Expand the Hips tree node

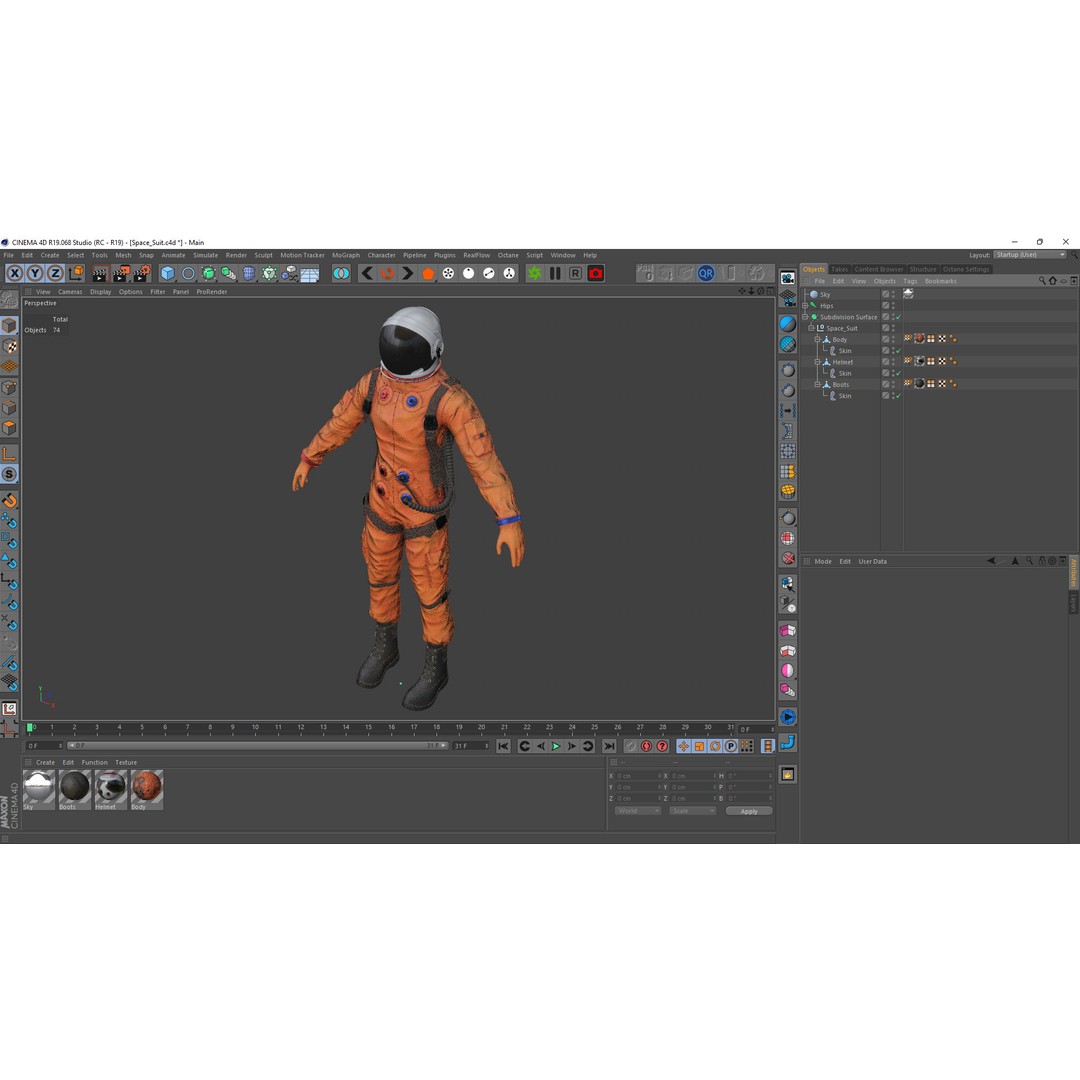pos(805,306)
